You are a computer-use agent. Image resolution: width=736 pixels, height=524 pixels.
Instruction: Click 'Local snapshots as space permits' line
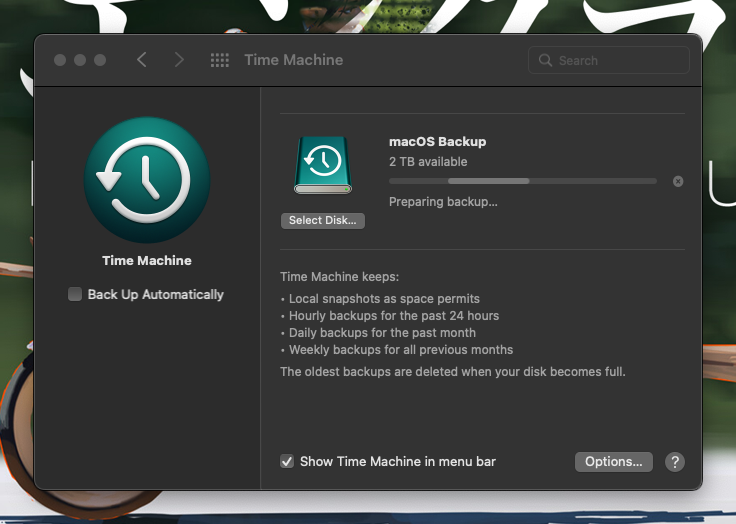[x=384, y=299]
